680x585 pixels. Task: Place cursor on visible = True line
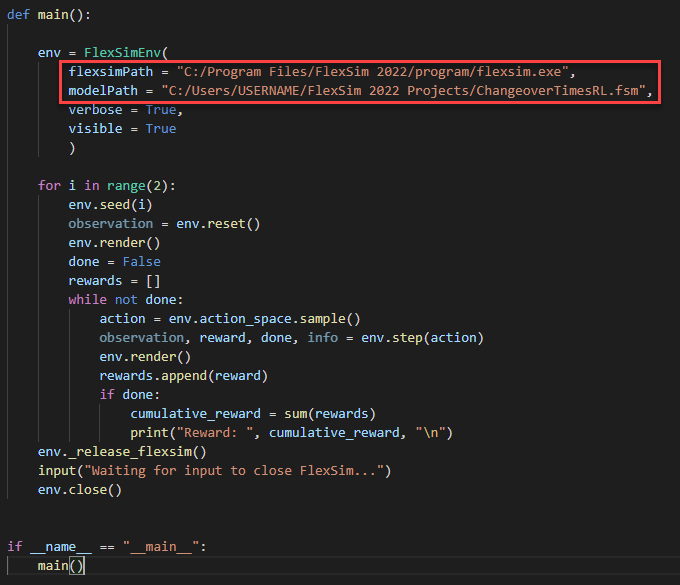coord(121,129)
